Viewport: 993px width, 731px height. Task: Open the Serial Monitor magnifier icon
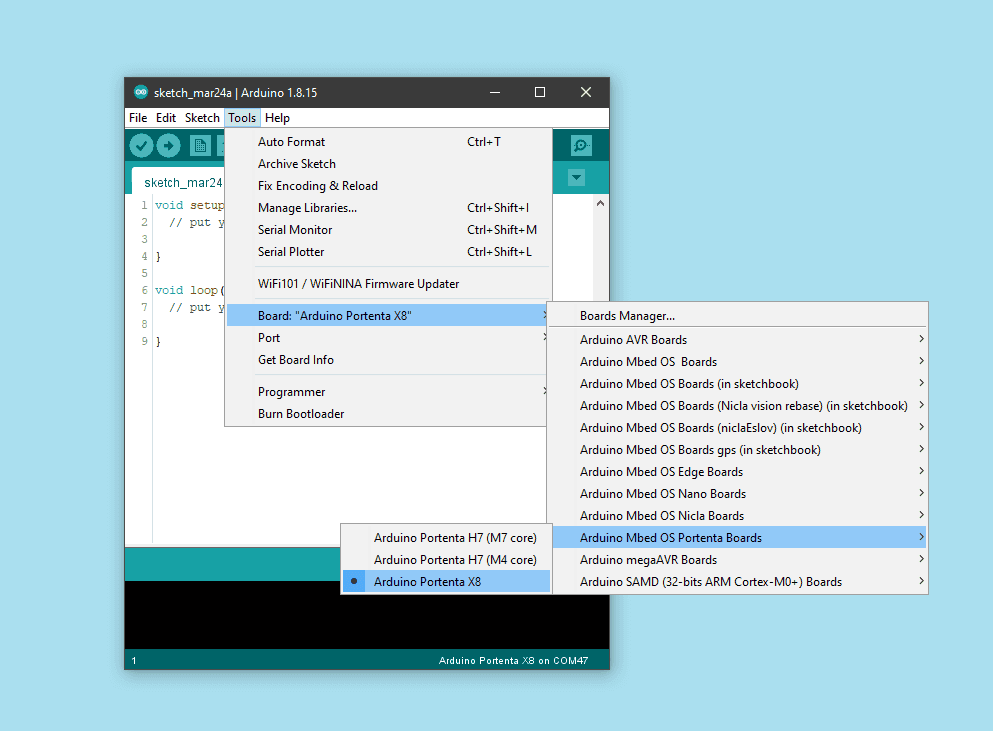[581, 146]
